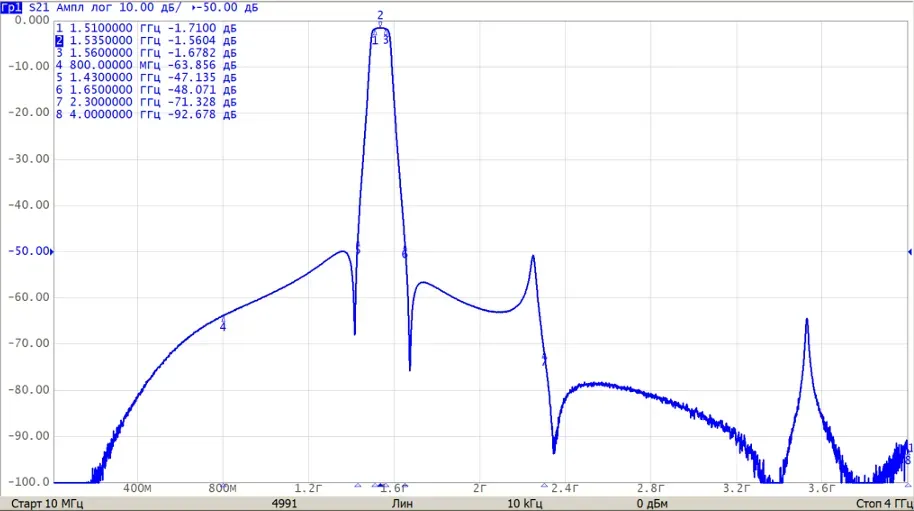This screenshot has width=914, height=511.
Task: Select marker 7 row 2.3000000 ГГц
Action: [x=146, y=102]
